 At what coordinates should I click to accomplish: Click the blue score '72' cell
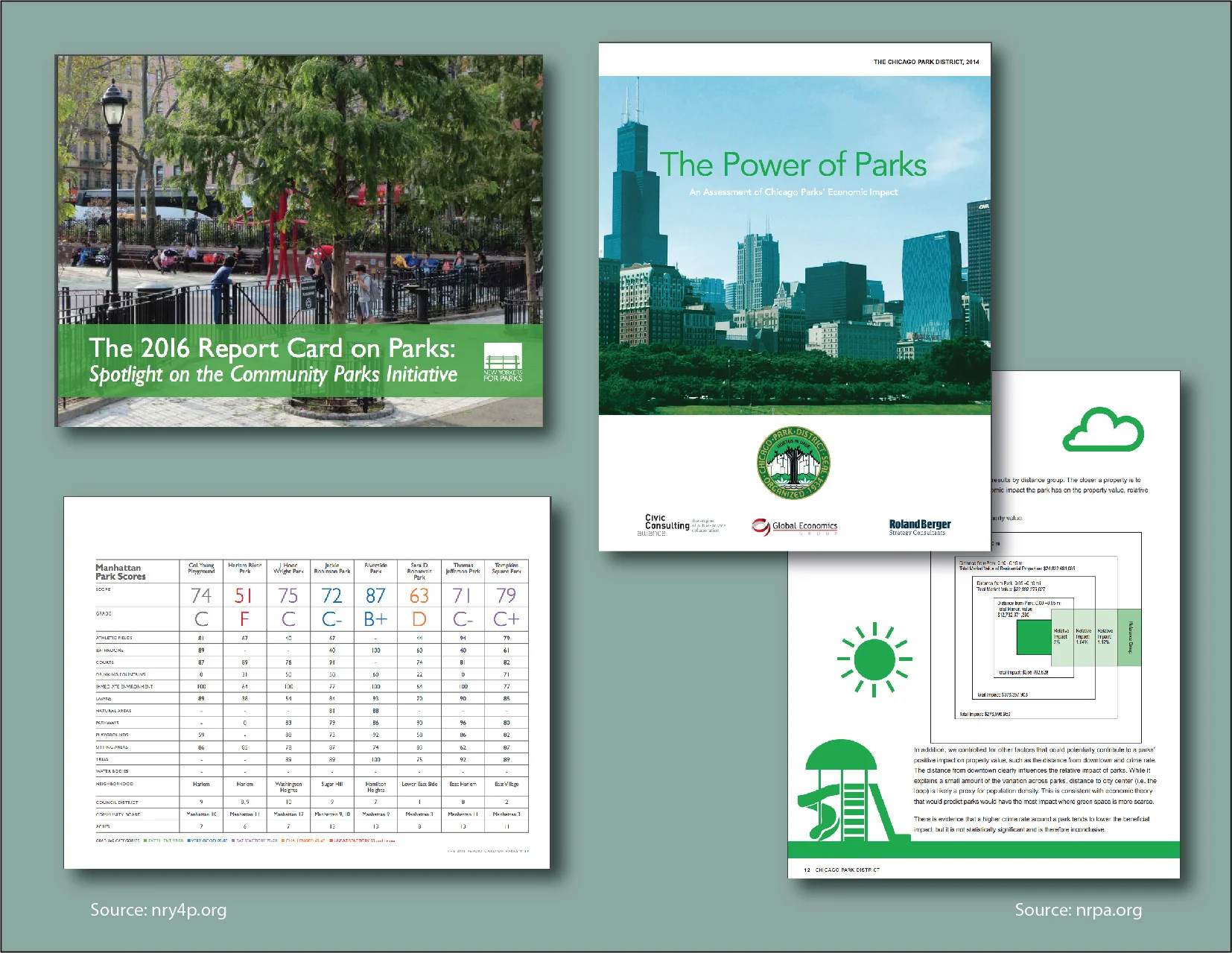click(x=332, y=595)
